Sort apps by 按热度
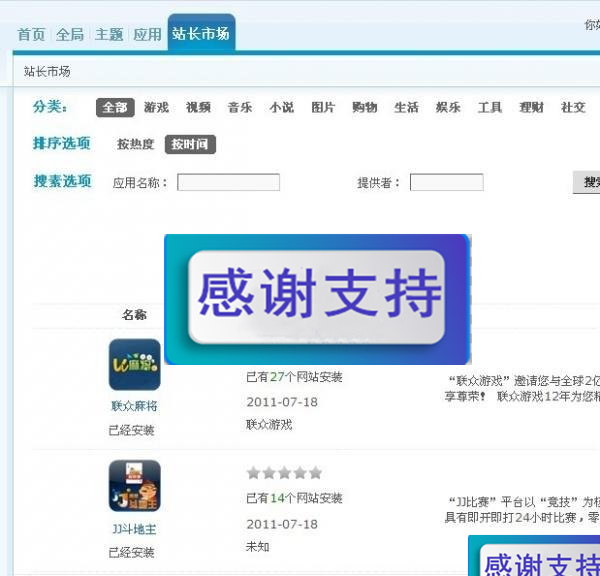 click(x=136, y=145)
